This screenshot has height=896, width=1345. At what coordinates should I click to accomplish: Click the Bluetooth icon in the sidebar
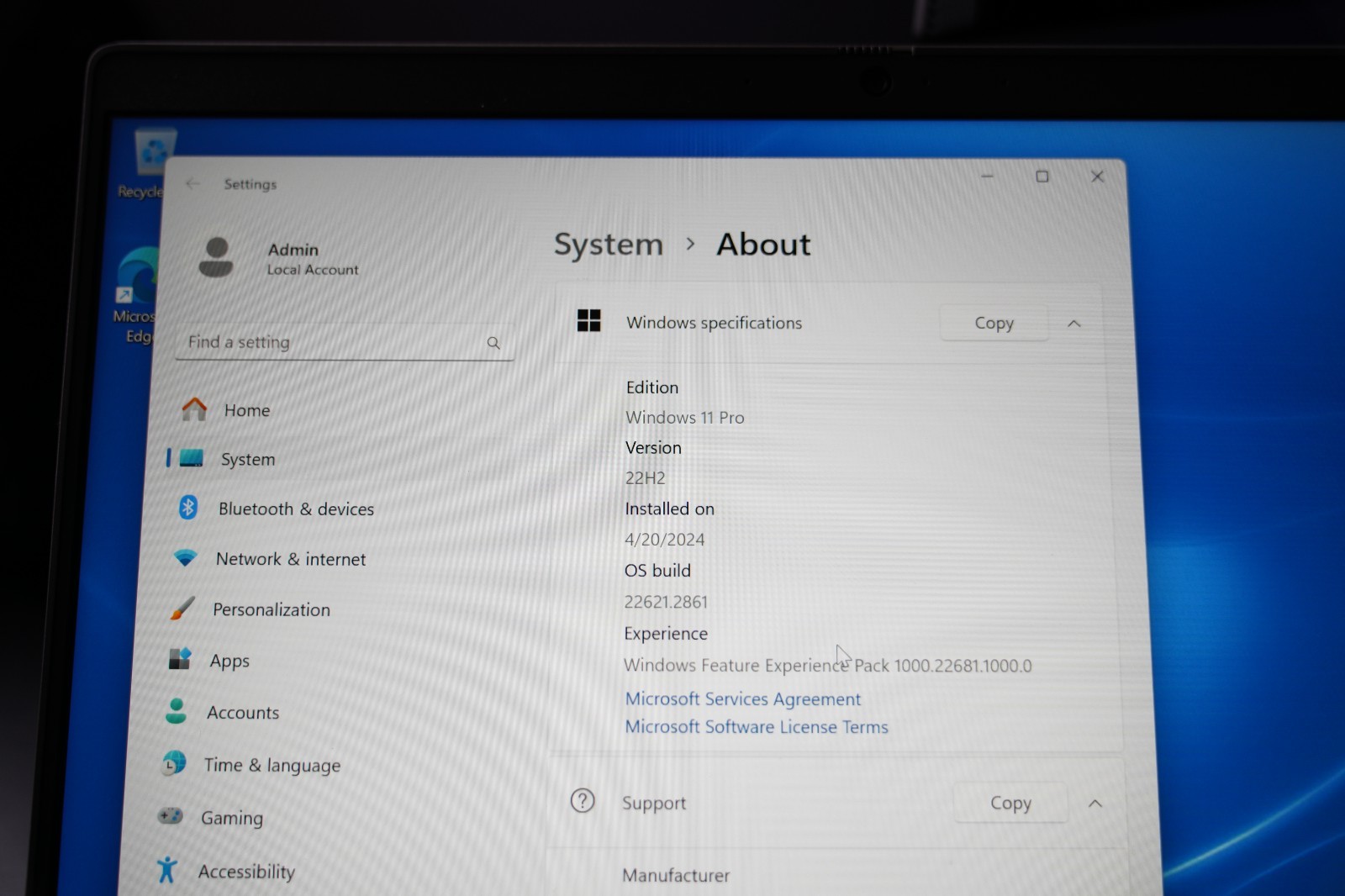(x=188, y=508)
